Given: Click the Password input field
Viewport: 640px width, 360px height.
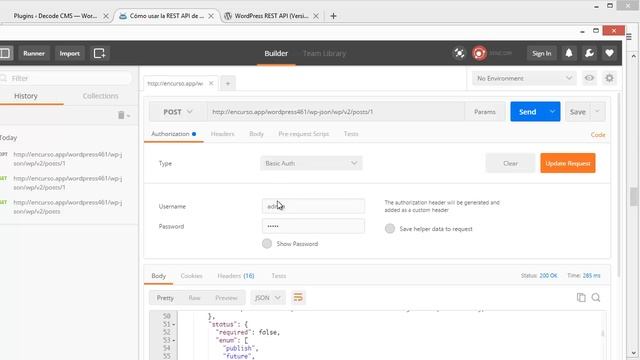Looking at the screenshot, I should pos(313,226).
